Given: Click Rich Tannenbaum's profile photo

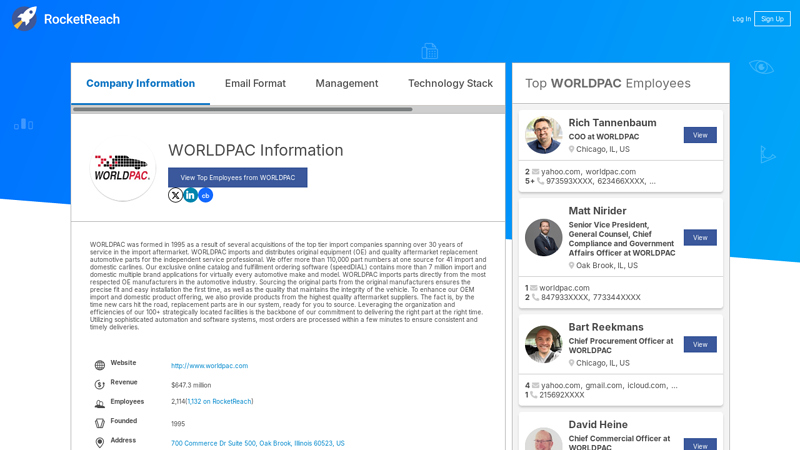Looking at the screenshot, I should coord(543,135).
